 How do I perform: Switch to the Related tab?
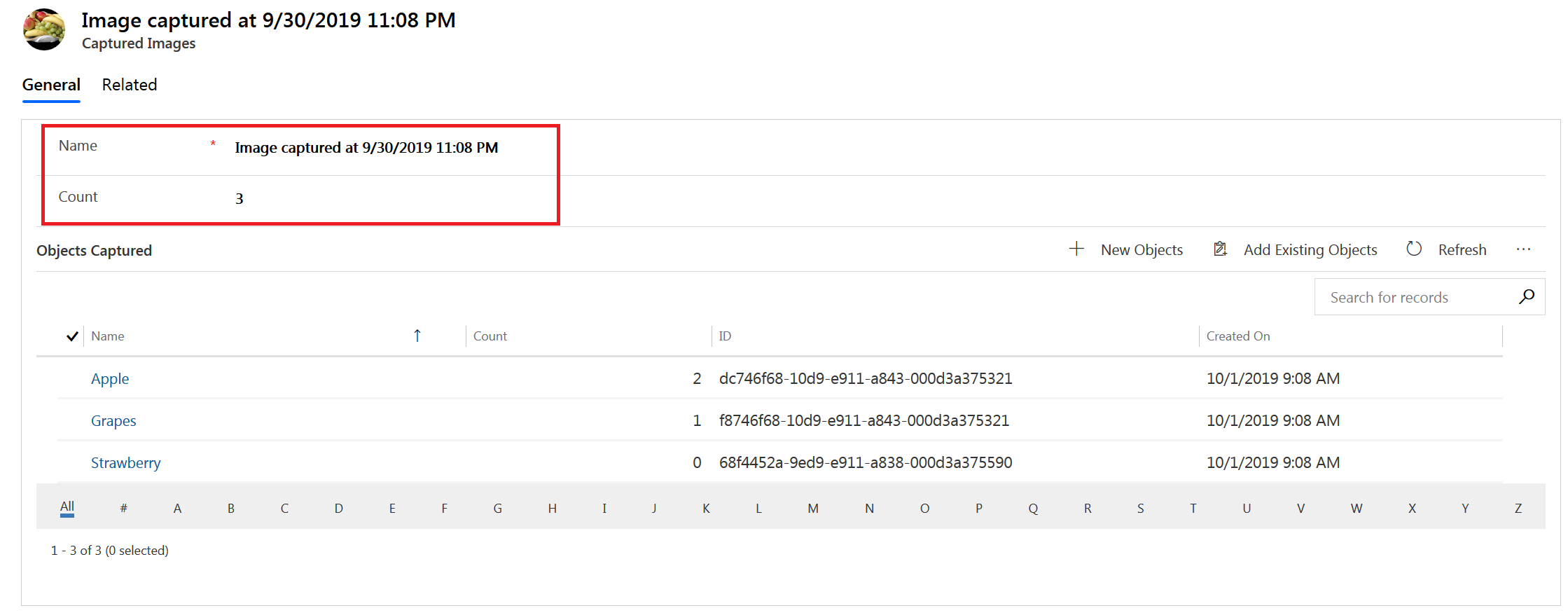pos(130,85)
